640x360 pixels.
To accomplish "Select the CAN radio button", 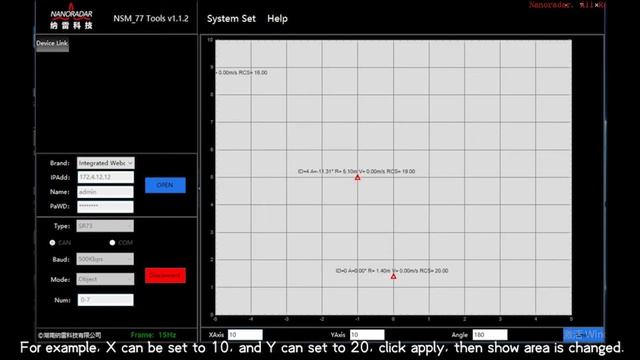I will tap(52, 242).
